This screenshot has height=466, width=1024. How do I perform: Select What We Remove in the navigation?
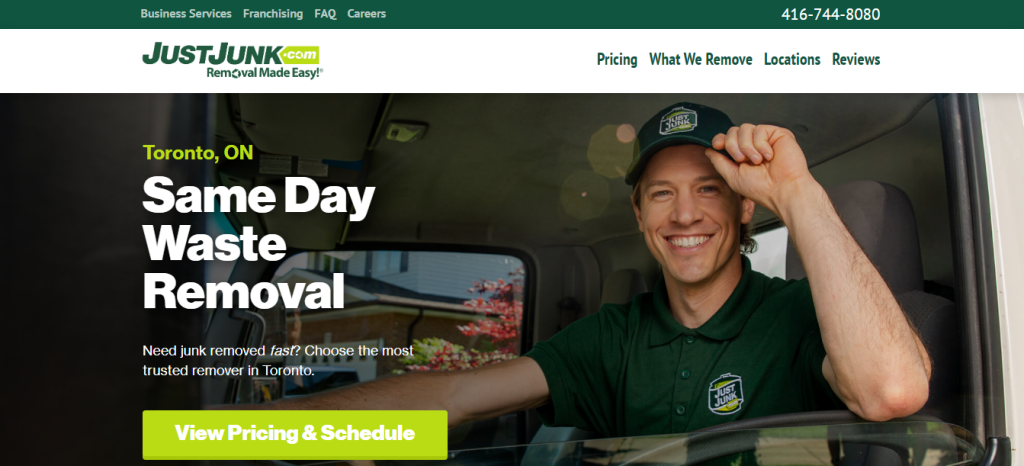pos(701,59)
